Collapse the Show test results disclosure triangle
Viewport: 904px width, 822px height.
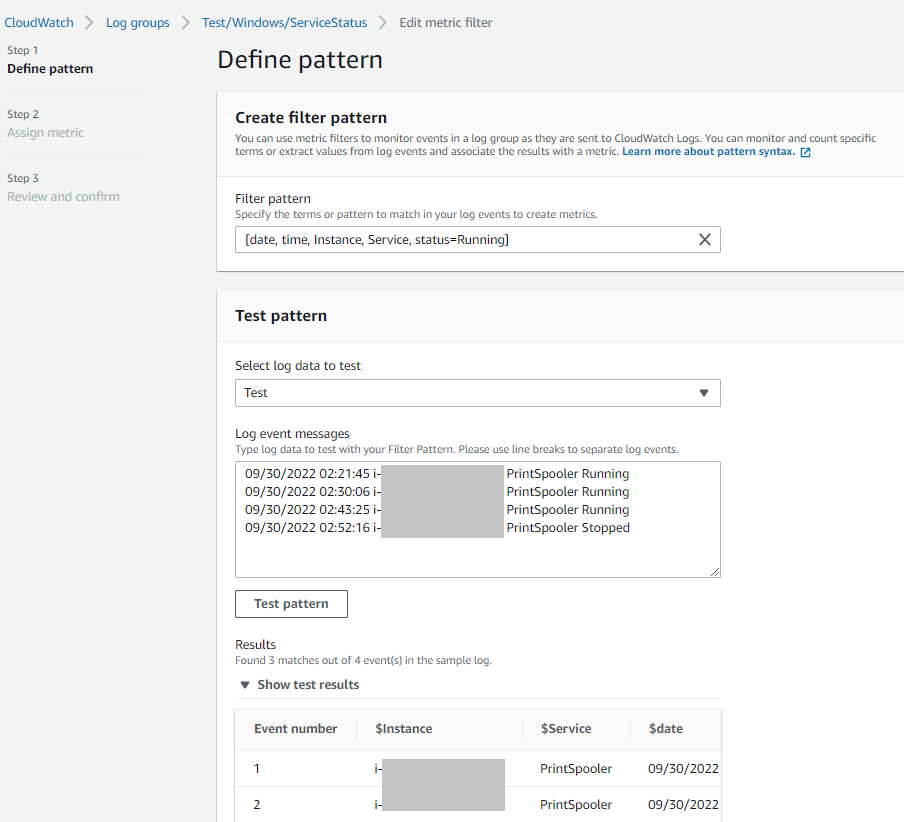point(245,684)
